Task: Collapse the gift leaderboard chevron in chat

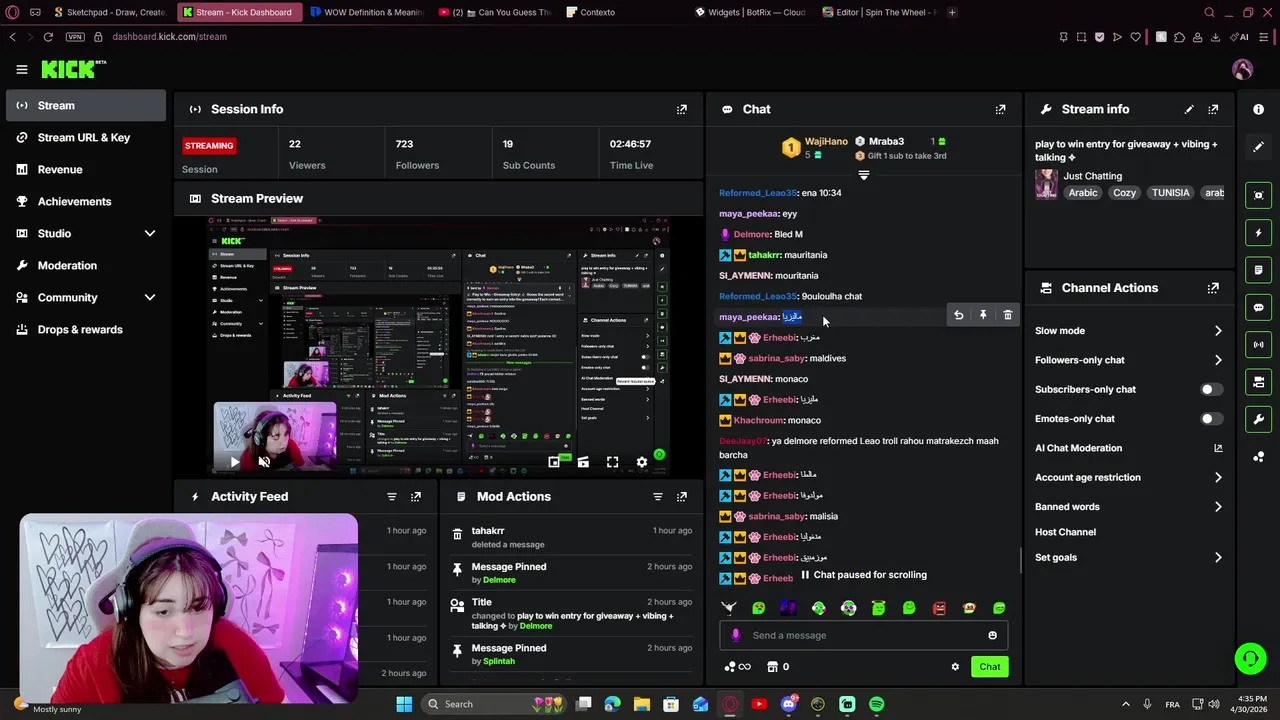Action: [864, 175]
